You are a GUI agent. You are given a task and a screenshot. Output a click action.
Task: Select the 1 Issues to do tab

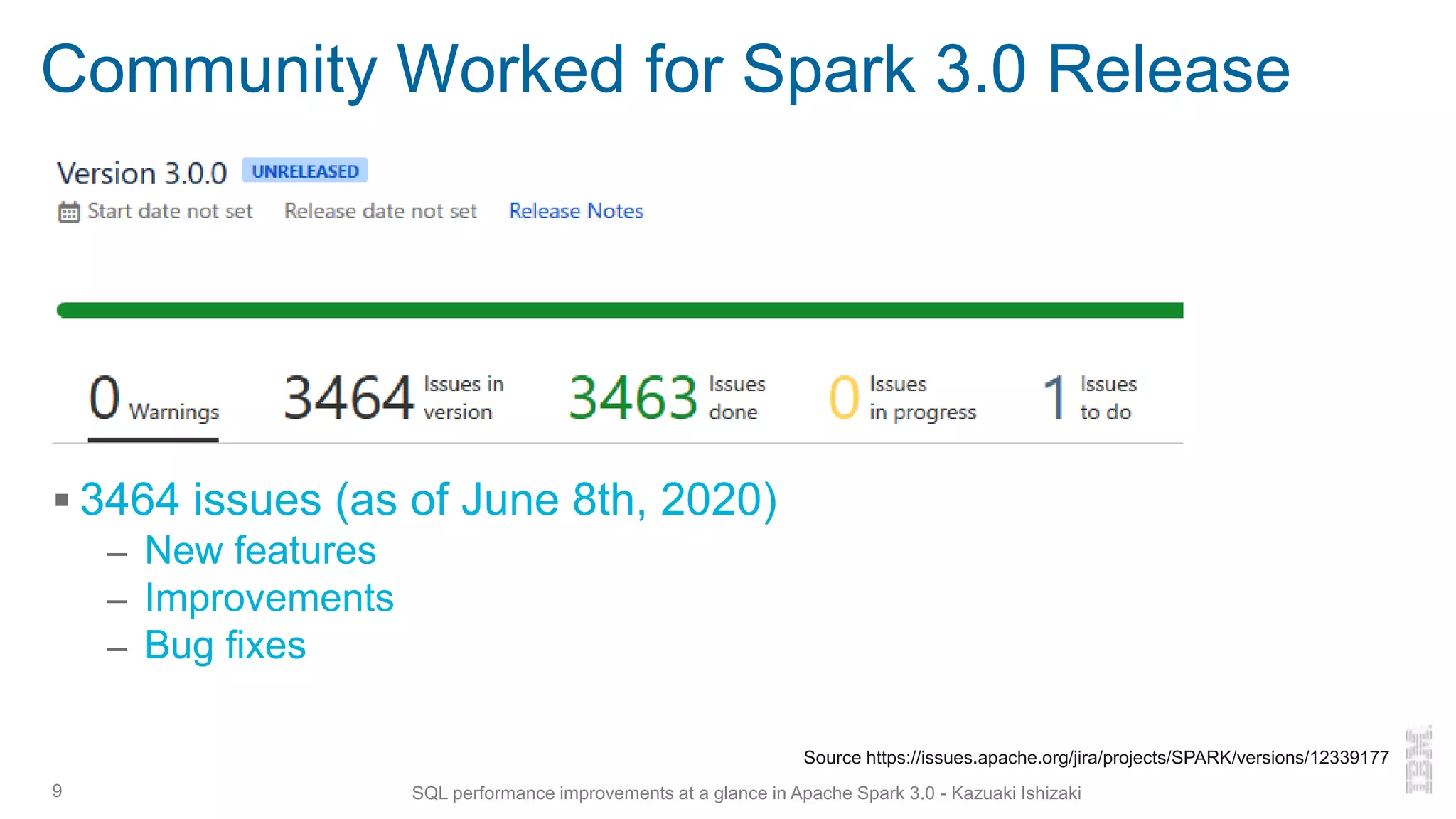(1089, 398)
